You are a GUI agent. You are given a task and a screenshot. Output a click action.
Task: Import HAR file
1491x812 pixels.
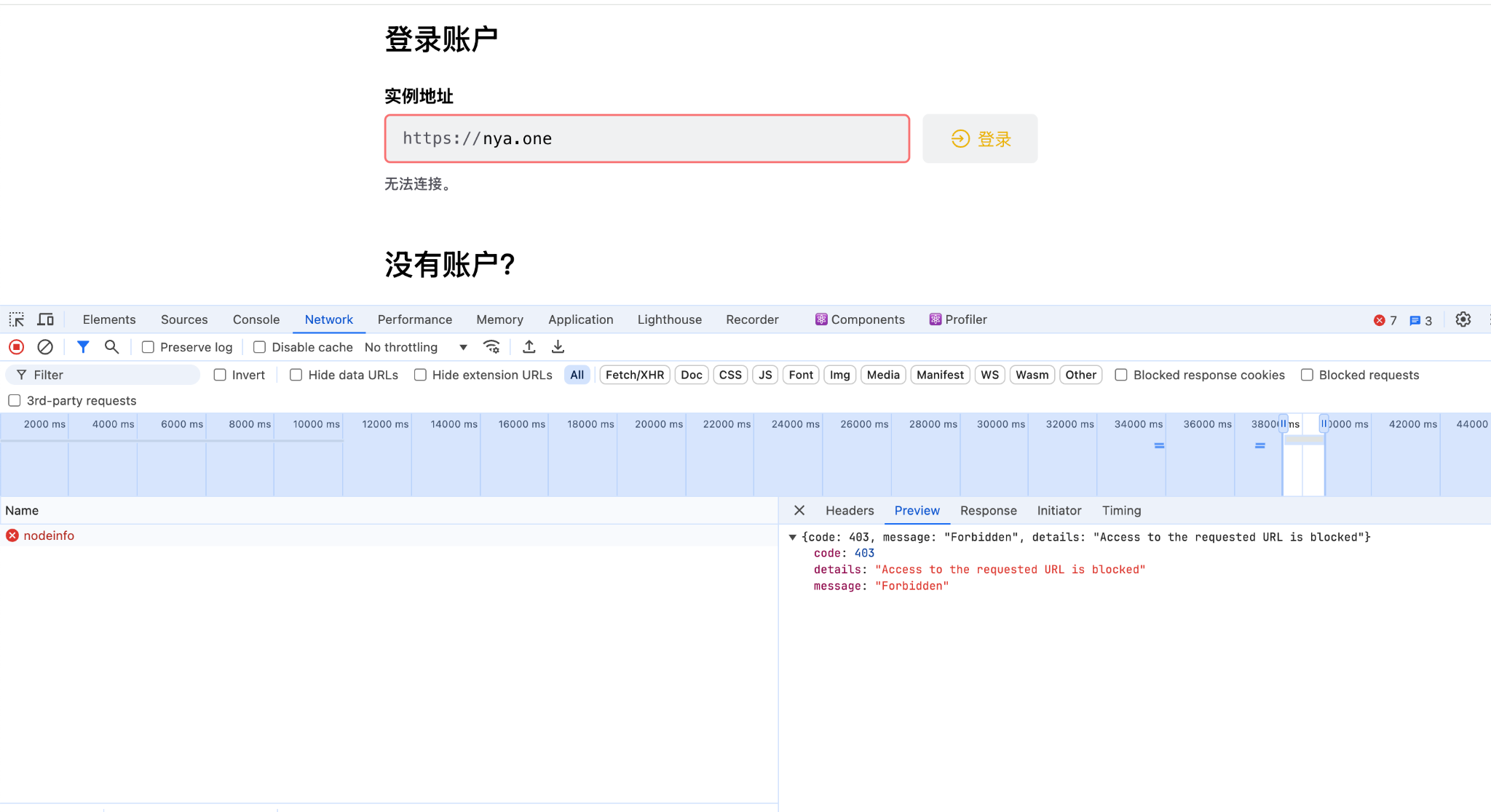(529, 347)
